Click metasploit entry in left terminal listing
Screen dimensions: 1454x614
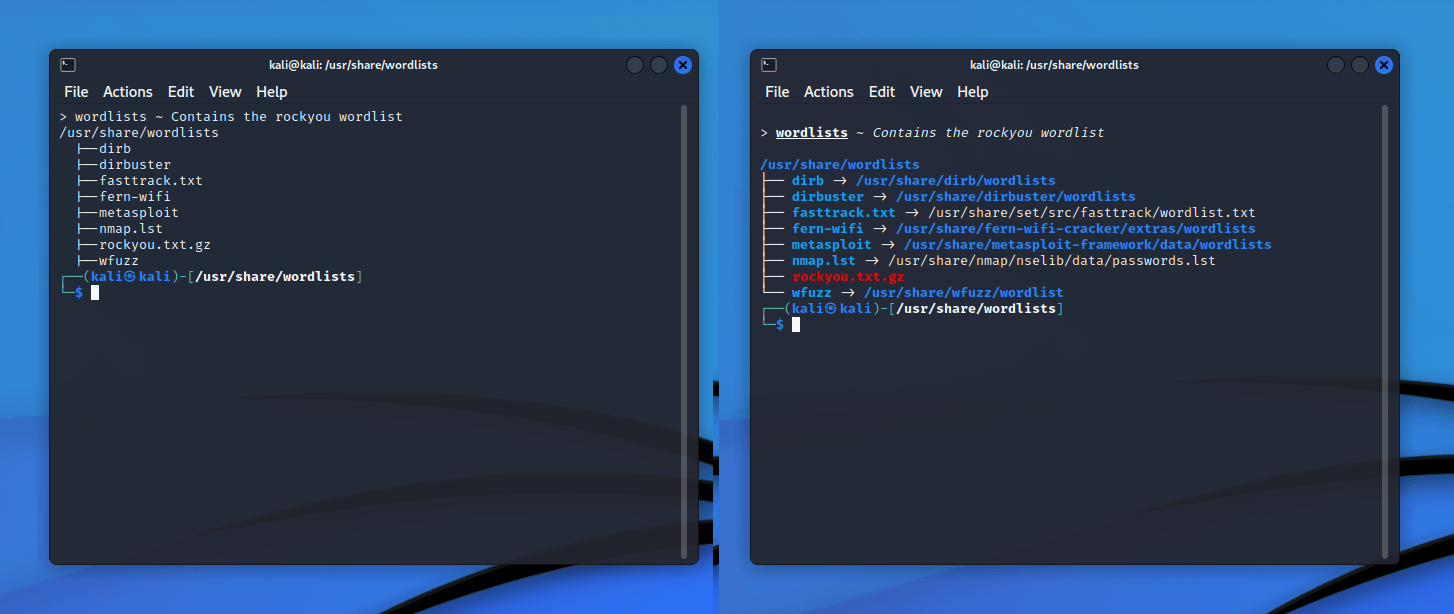tap(139, 213)
